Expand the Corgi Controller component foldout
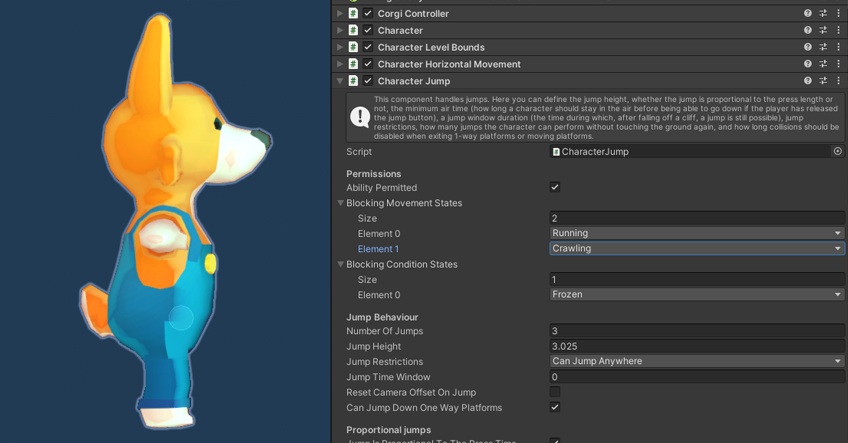 coord(340,14)
